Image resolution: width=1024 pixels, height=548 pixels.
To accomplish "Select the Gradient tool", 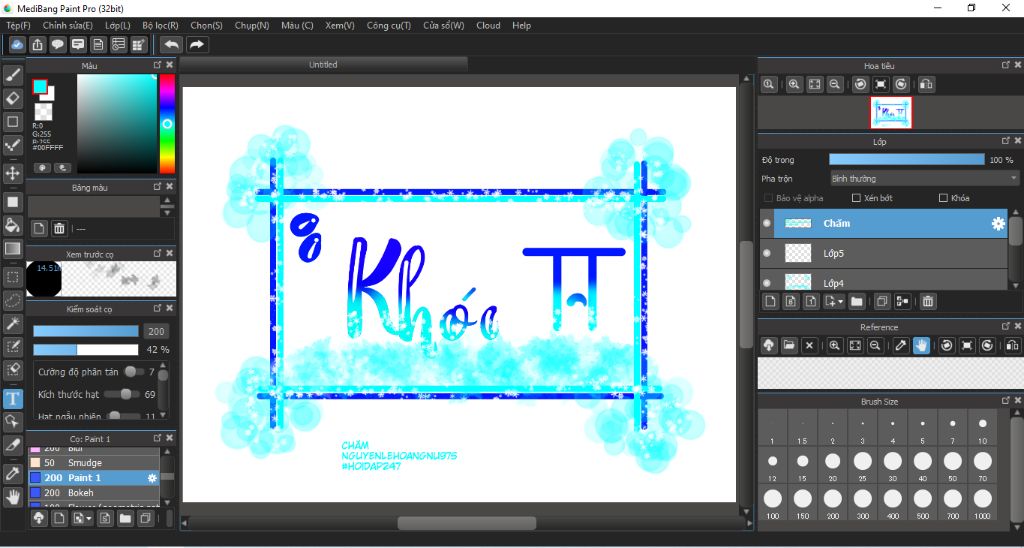I will tap(12, 249).
